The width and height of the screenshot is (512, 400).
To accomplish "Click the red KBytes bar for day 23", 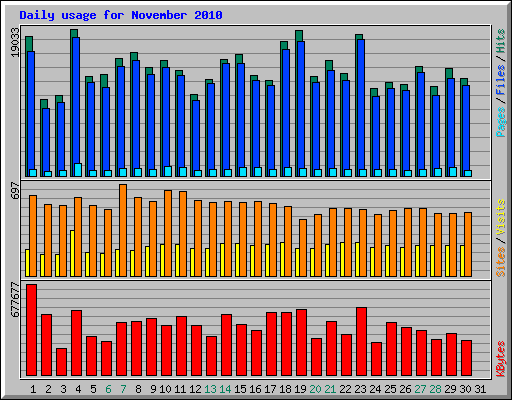I will 362,342.
